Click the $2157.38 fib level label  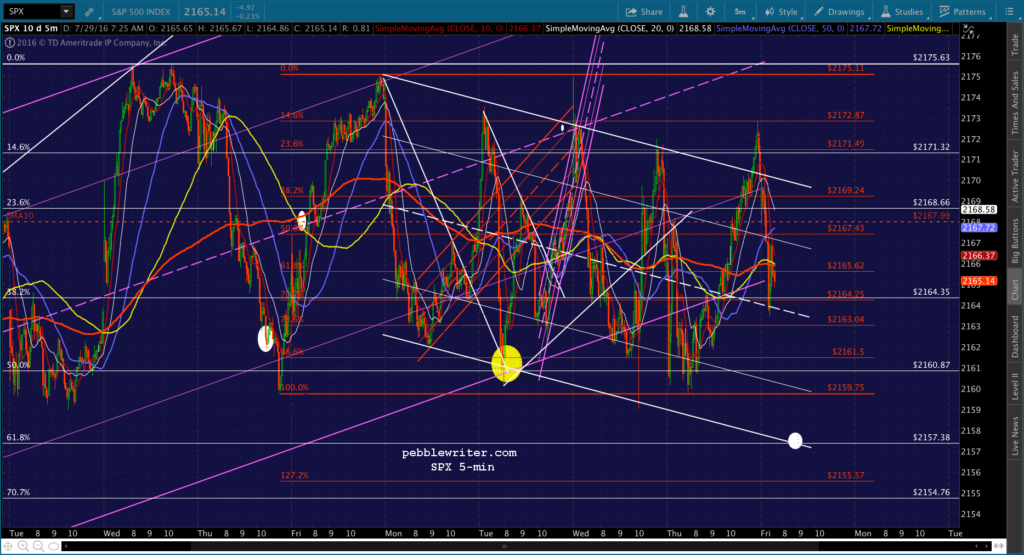point(931,437)
